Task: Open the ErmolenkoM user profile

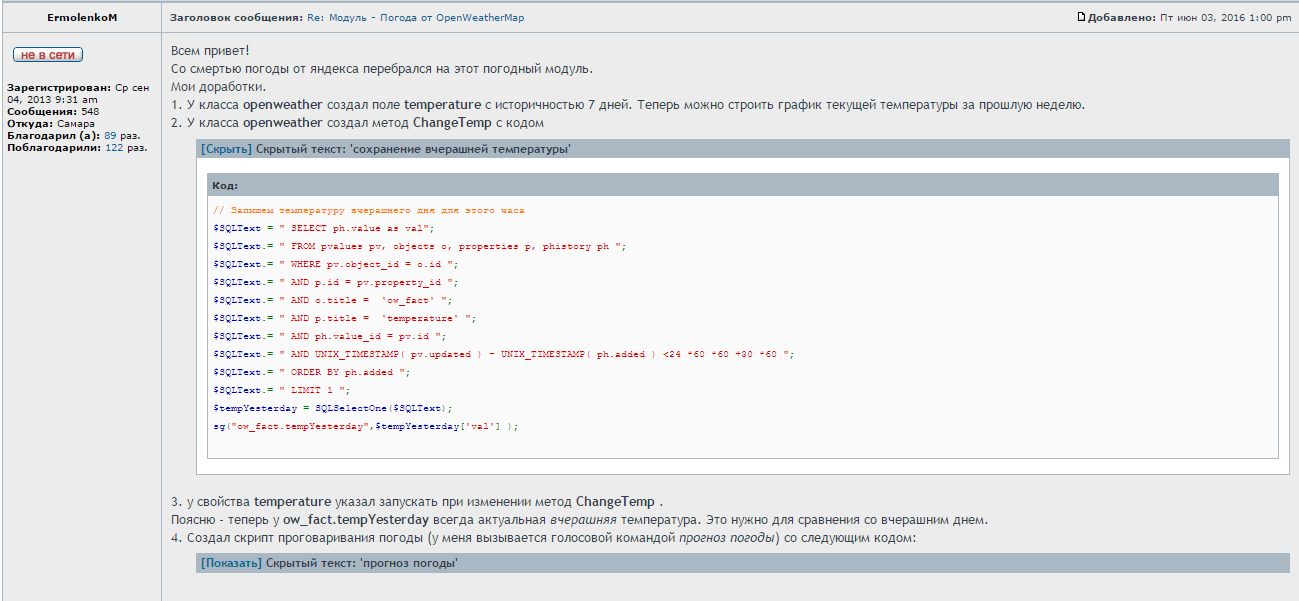Action: [82, 17]
